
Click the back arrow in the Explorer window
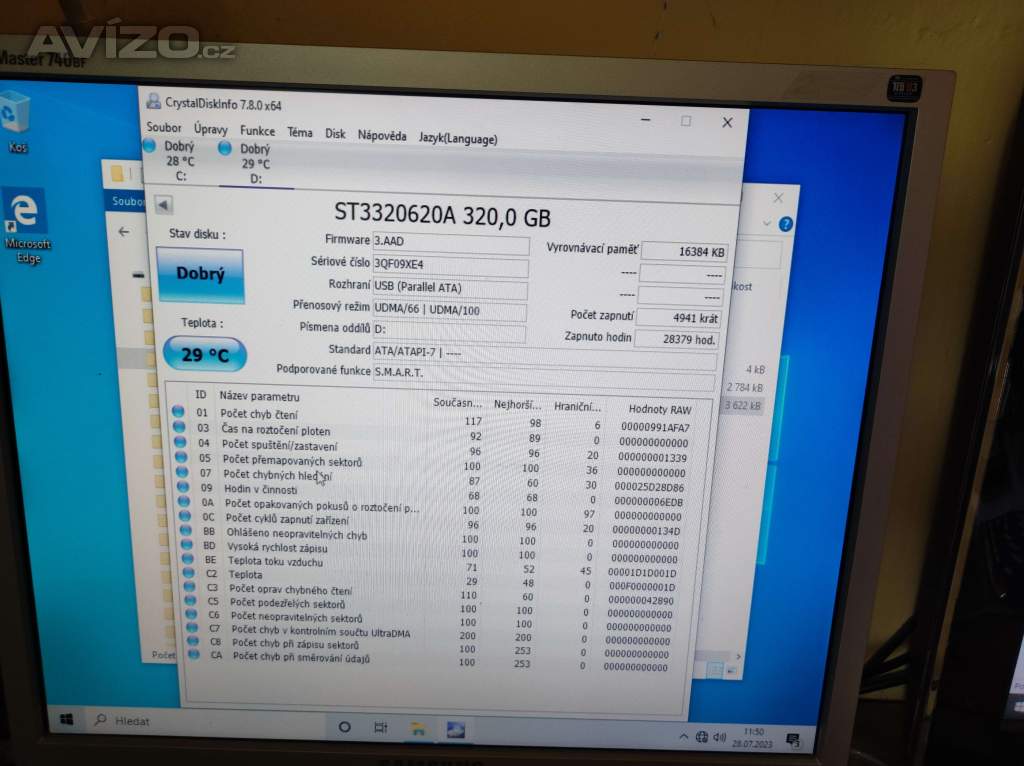(123, 232)
